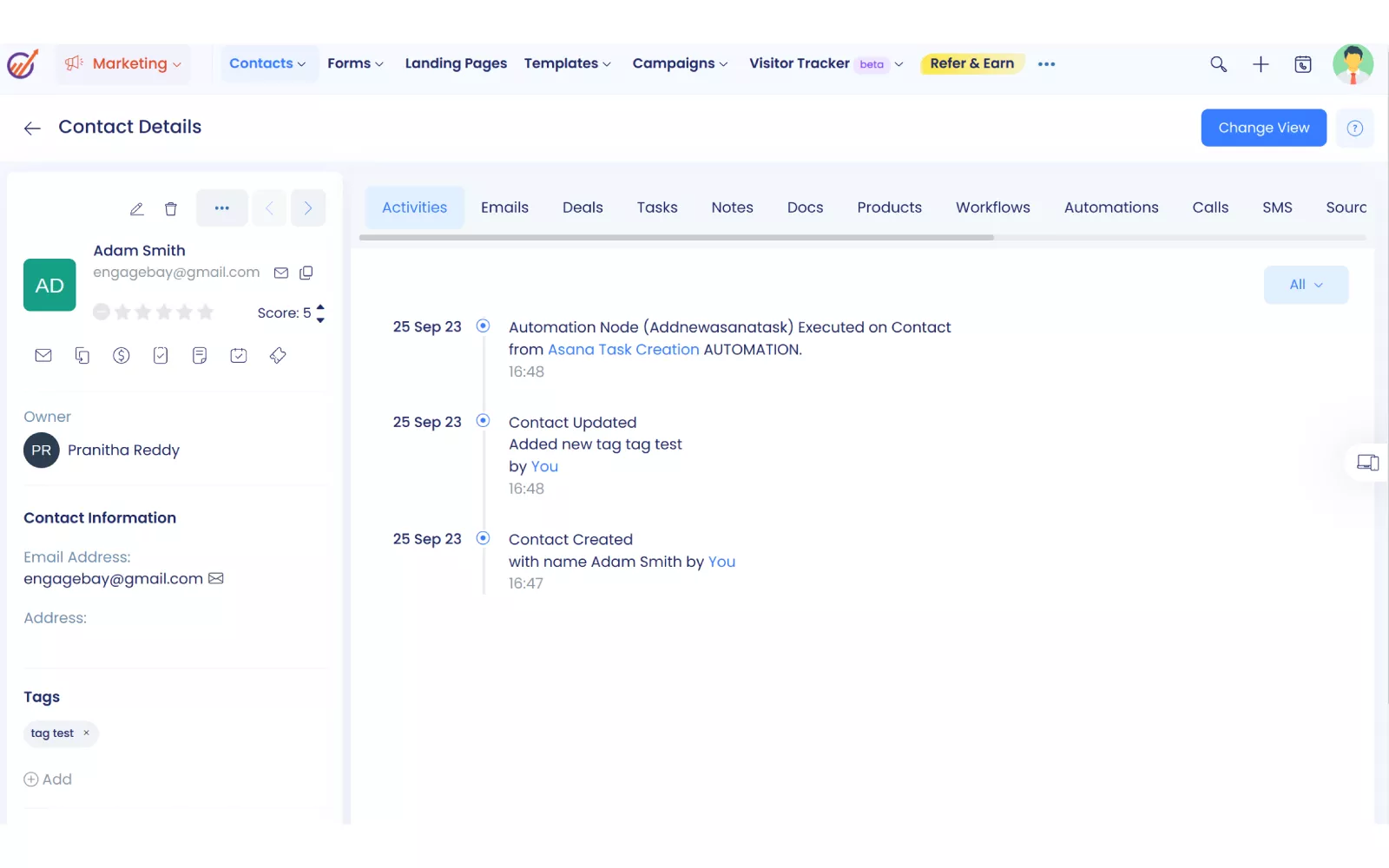The image size is (1389, 868).
Task: Open the Notes tab
Action: (x=732, y=207)
